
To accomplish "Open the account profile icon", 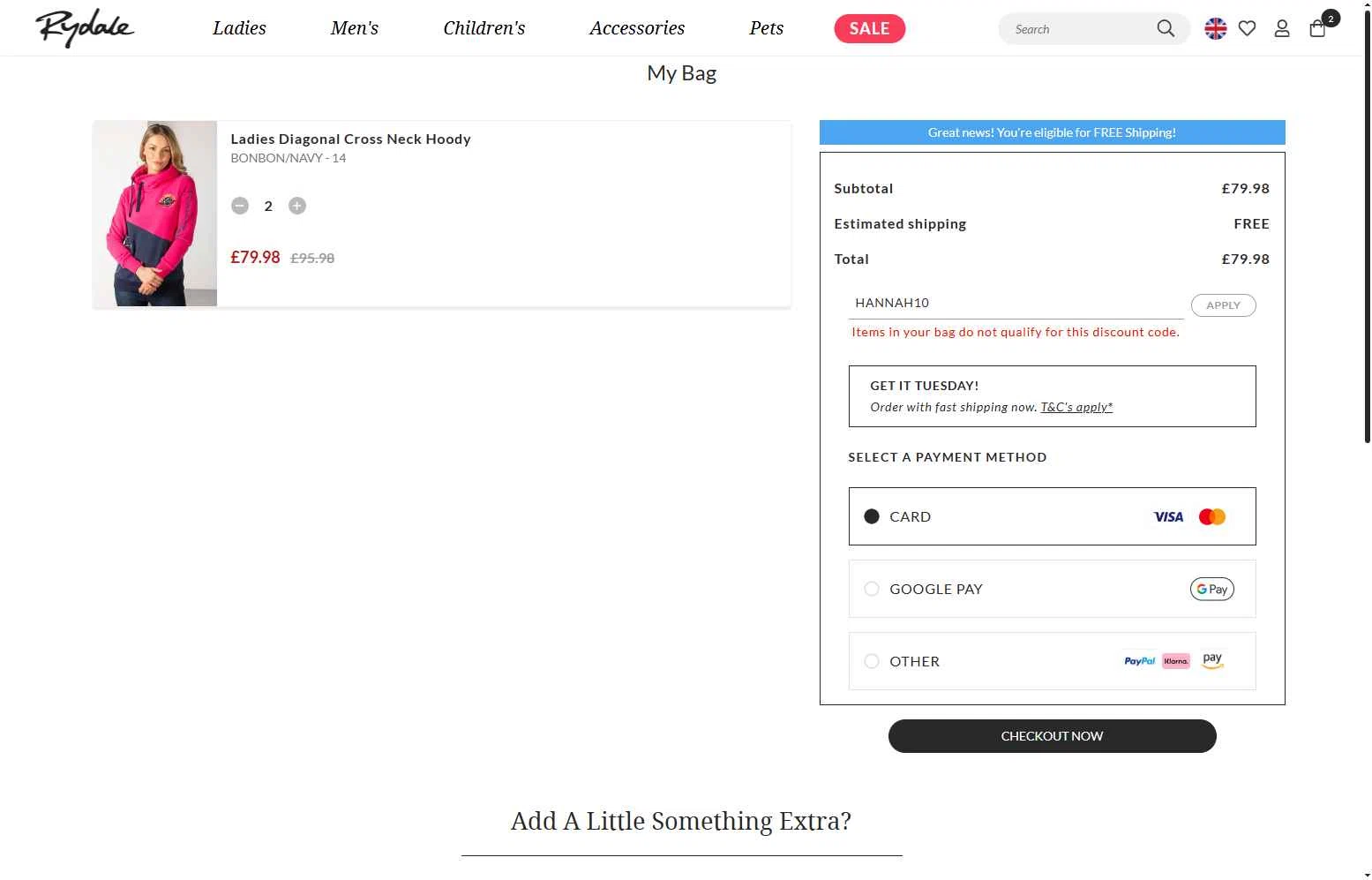I will 1282,29.
